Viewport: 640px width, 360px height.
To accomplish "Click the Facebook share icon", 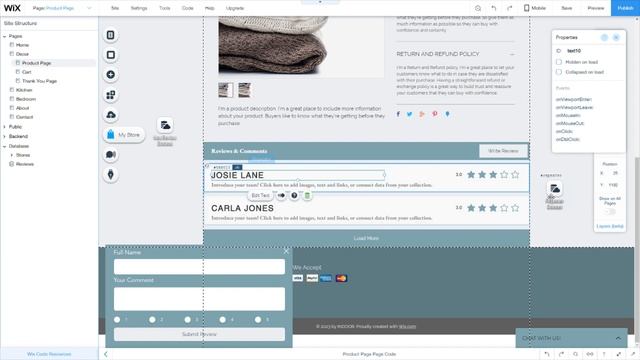I will (x=398, y=114).
